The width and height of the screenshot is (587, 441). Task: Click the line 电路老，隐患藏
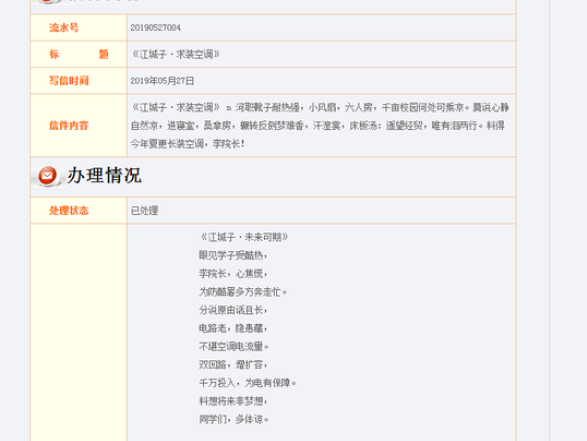233,328
